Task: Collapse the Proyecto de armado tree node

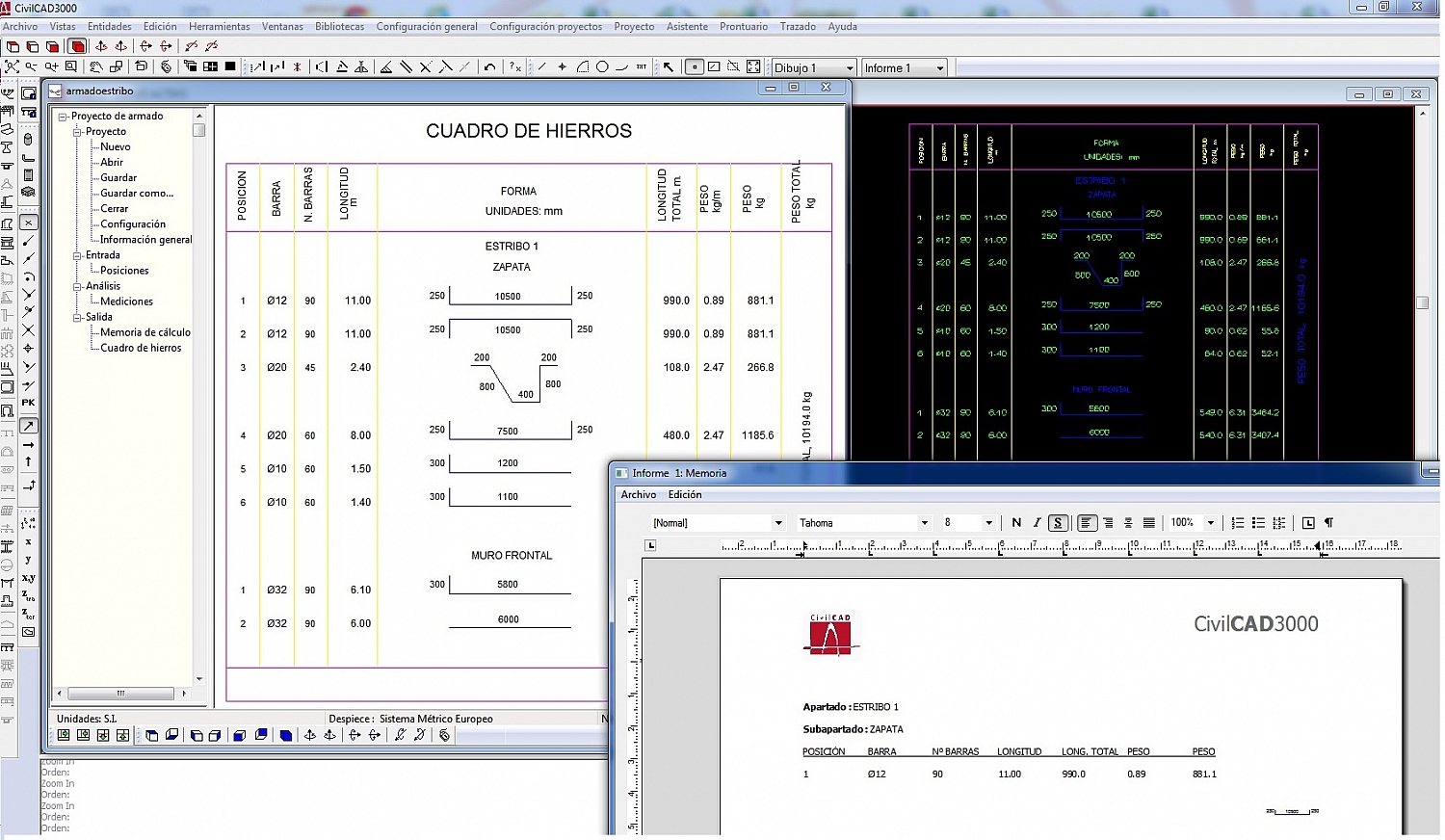Action: click(63, 117)
